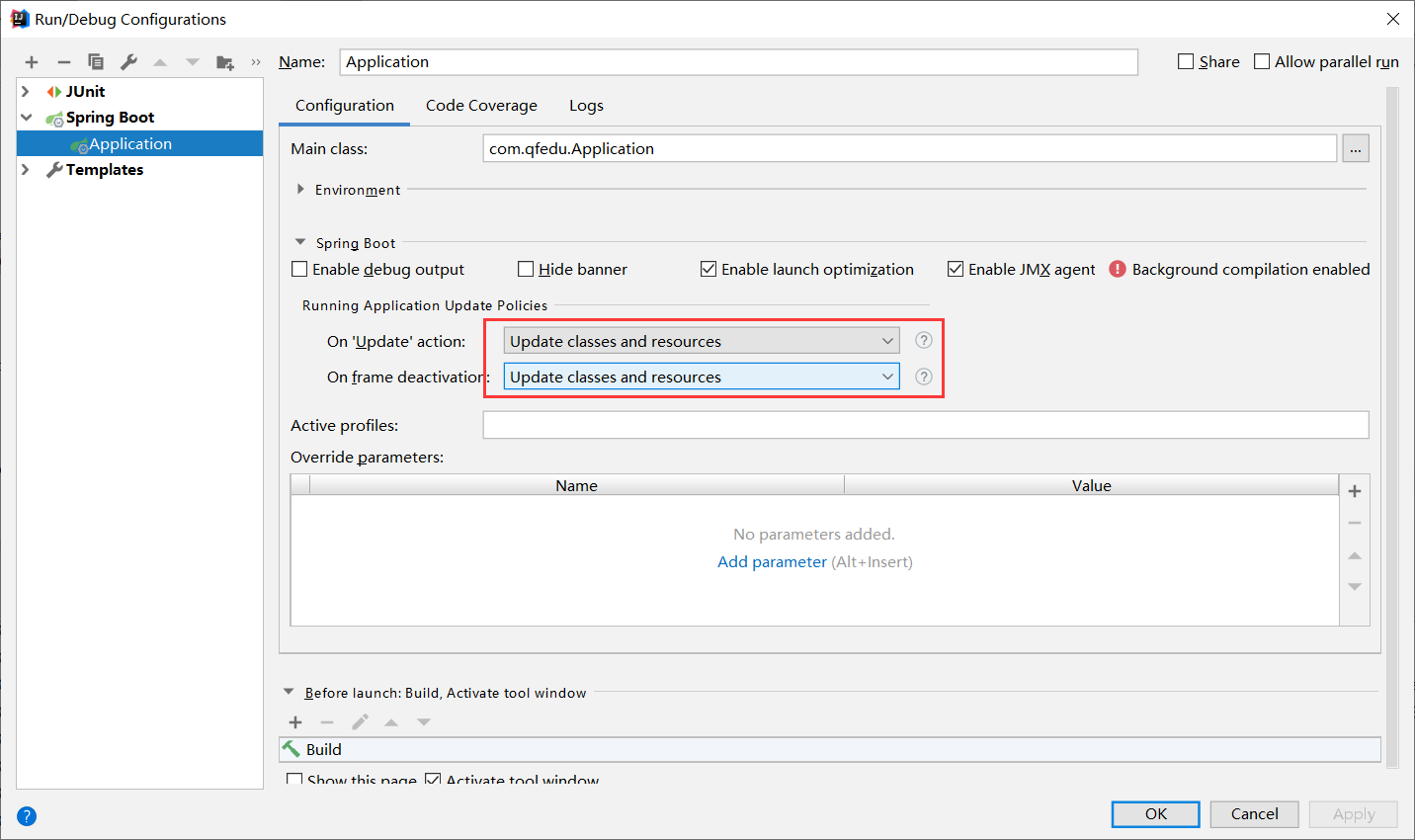
Task: Click the Copy Configuration icon
Action: (96, 62)
